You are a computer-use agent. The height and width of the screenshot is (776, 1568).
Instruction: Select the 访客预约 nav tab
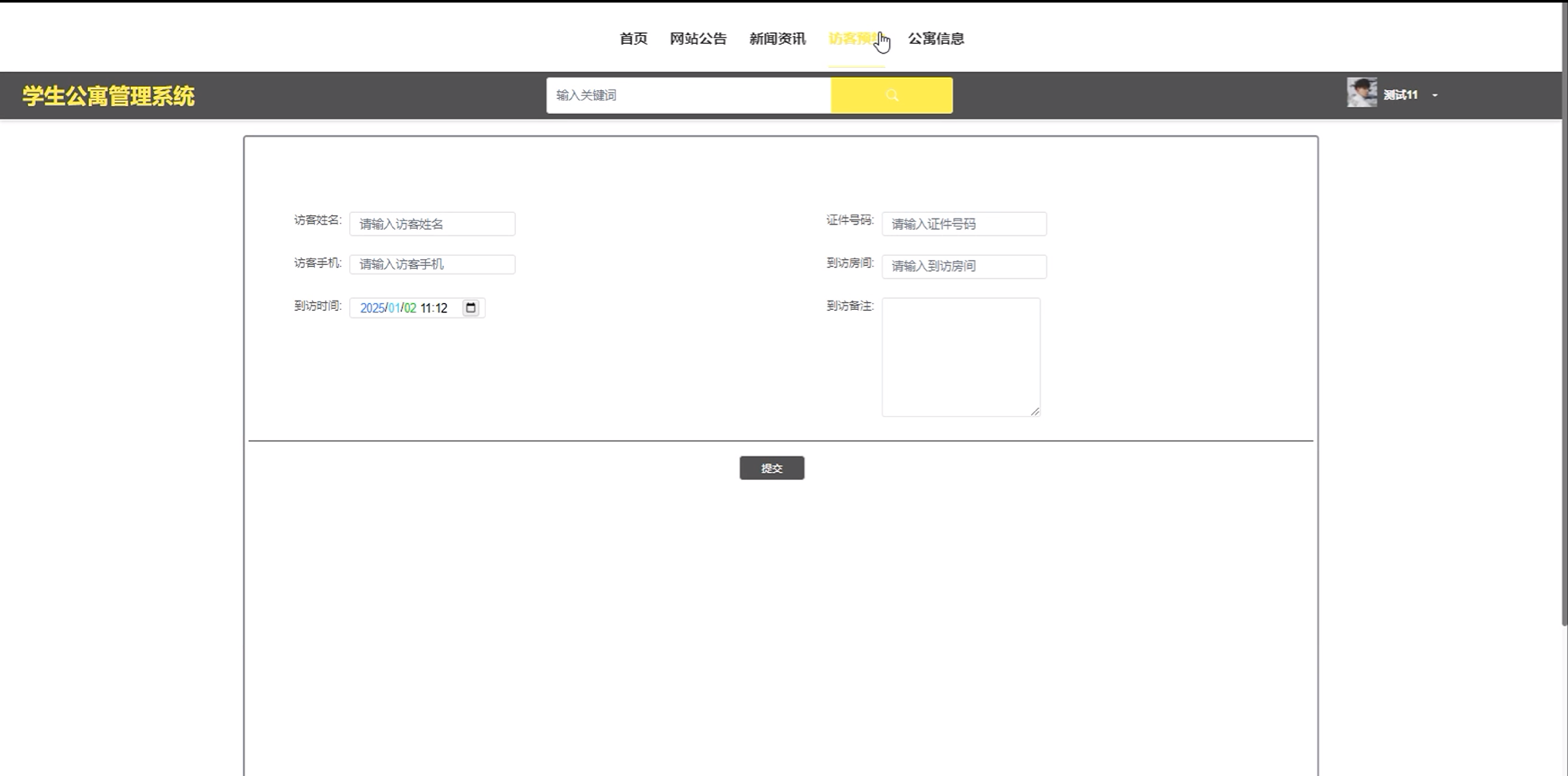click(852, 38)
